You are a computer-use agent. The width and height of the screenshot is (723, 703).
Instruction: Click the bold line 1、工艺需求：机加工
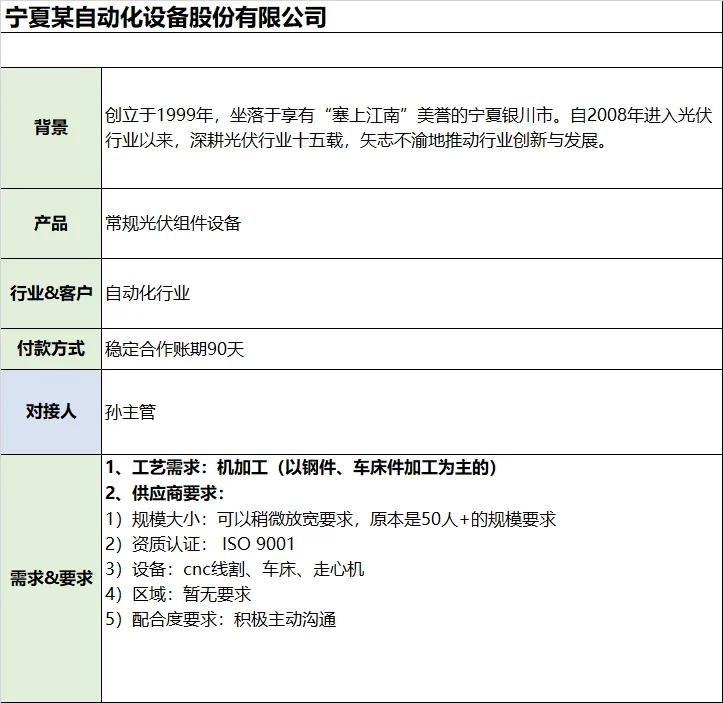(301, 468)
